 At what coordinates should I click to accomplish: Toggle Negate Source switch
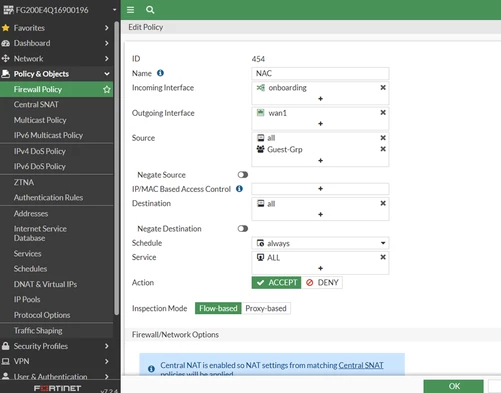(243, 175)
